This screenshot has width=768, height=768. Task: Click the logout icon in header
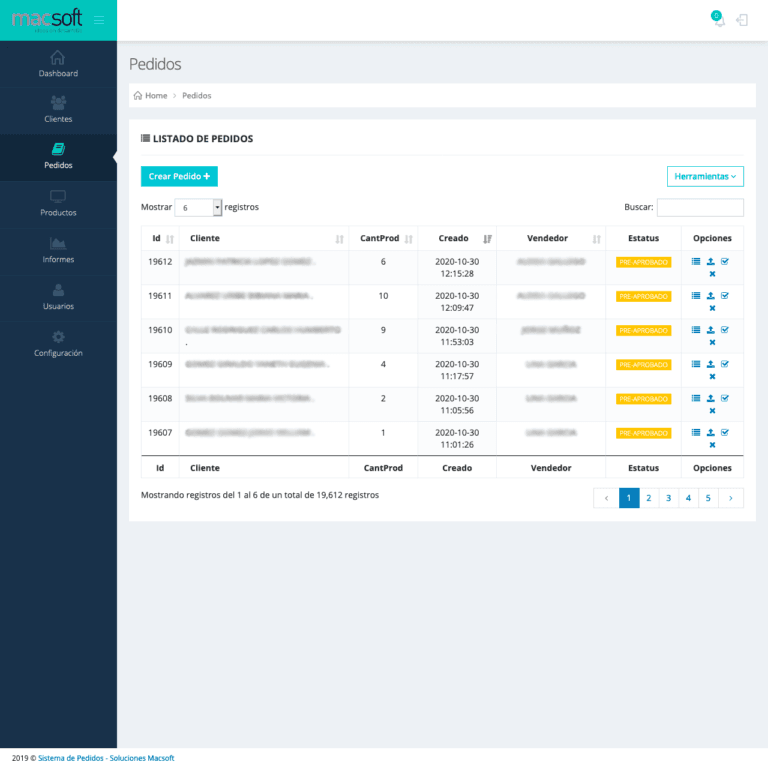[x=742, y=20]
